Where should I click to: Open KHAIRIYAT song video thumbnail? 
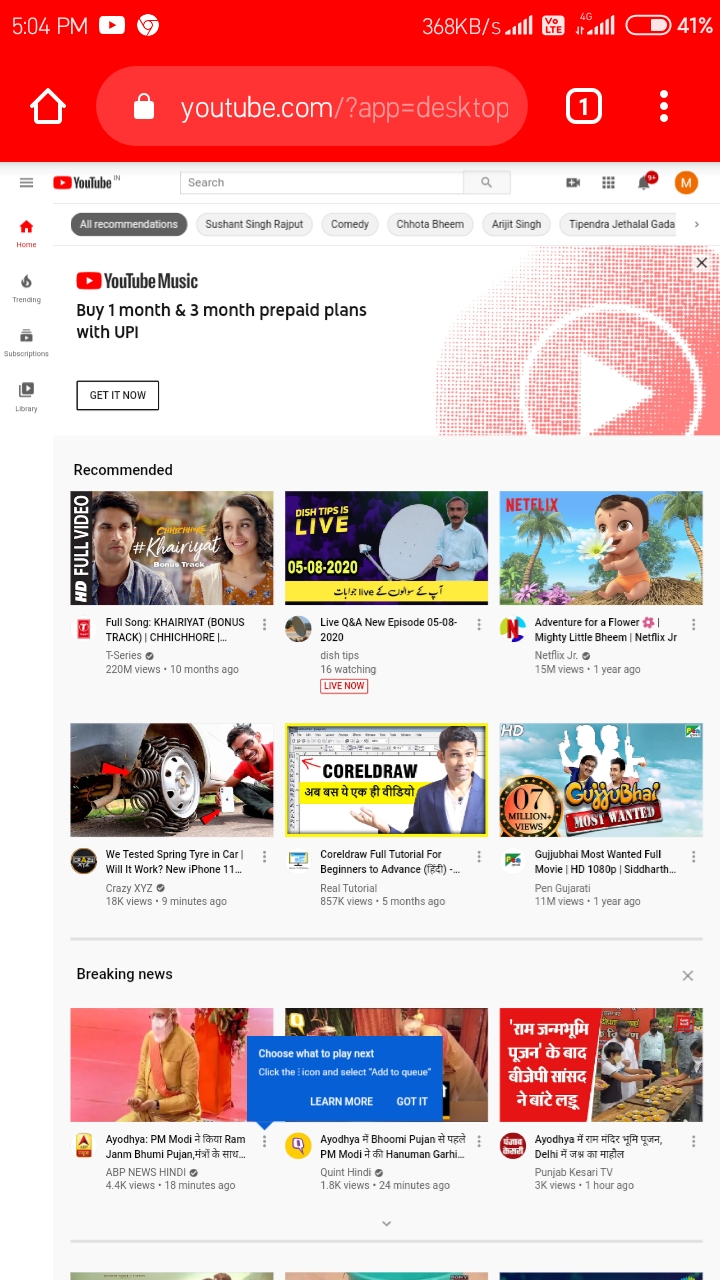[x=172, y=548]
